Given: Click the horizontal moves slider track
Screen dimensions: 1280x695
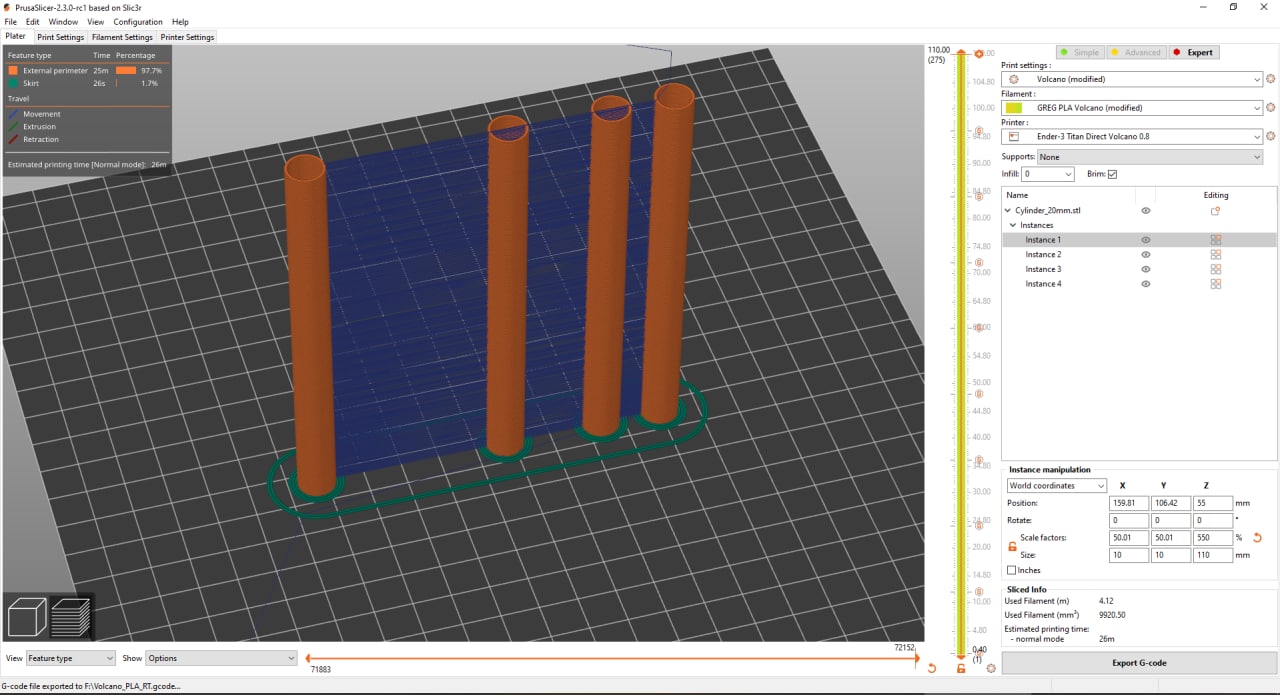Looking at the screenshot, I should pyautogui.click(x=612, y=658).
